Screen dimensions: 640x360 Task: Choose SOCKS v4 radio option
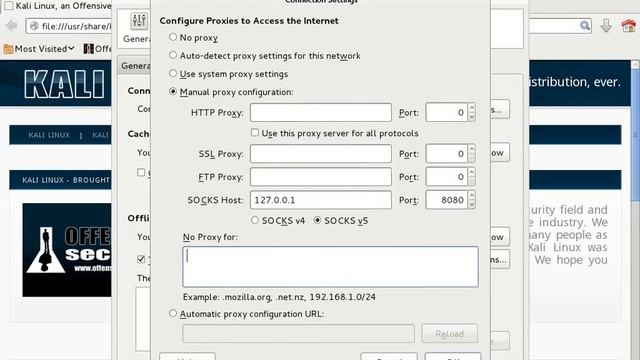point(255,220)
